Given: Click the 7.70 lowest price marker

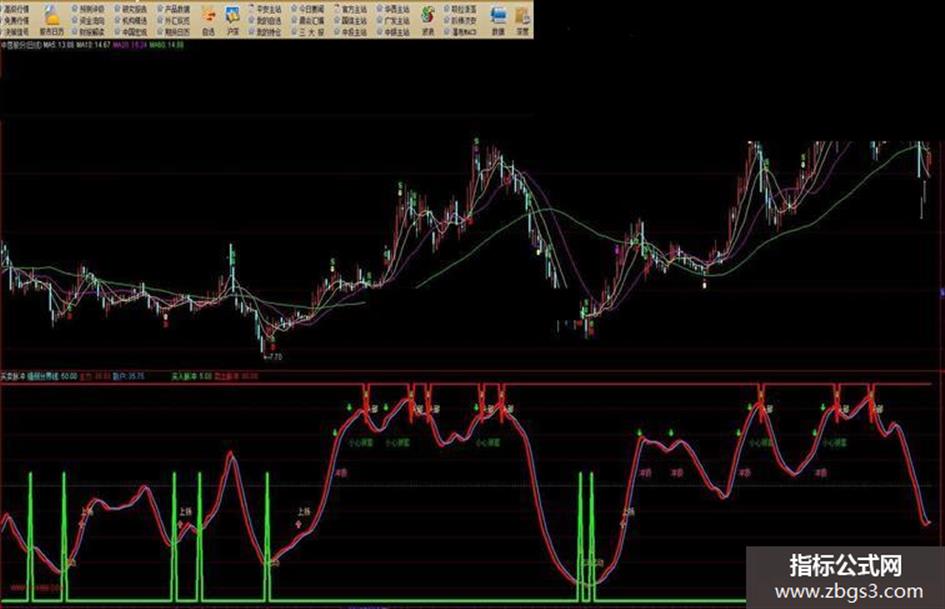Looking at the screenshot, I should coord(272,357).
